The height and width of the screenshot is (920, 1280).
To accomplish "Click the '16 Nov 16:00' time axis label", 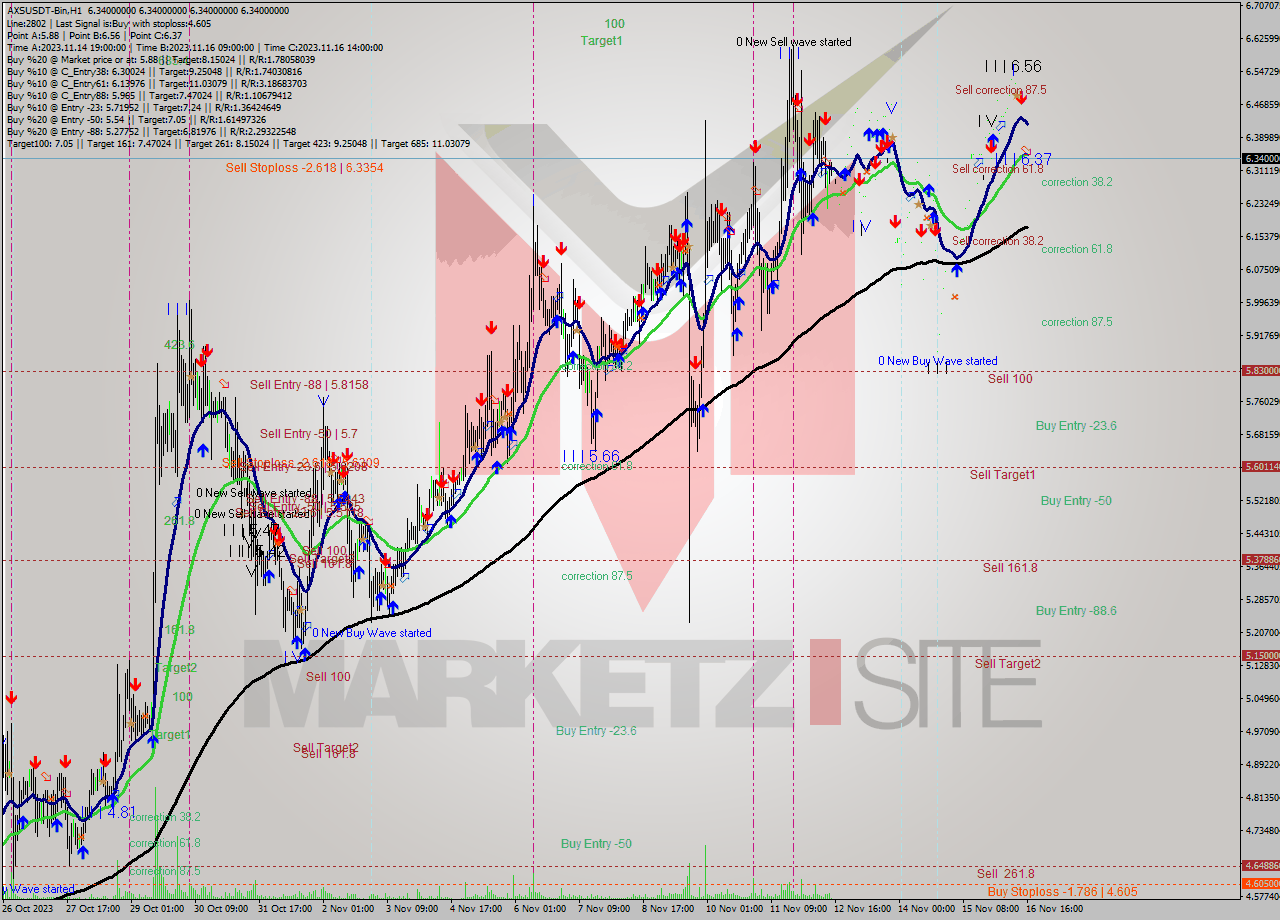I will [1053, 910].
